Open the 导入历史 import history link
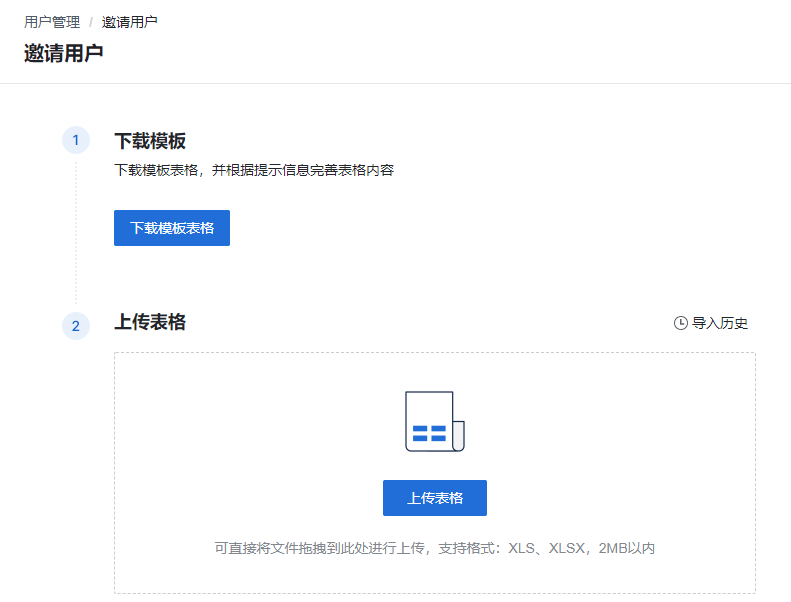This screenshot has height=602, width=791. point(720,323)
